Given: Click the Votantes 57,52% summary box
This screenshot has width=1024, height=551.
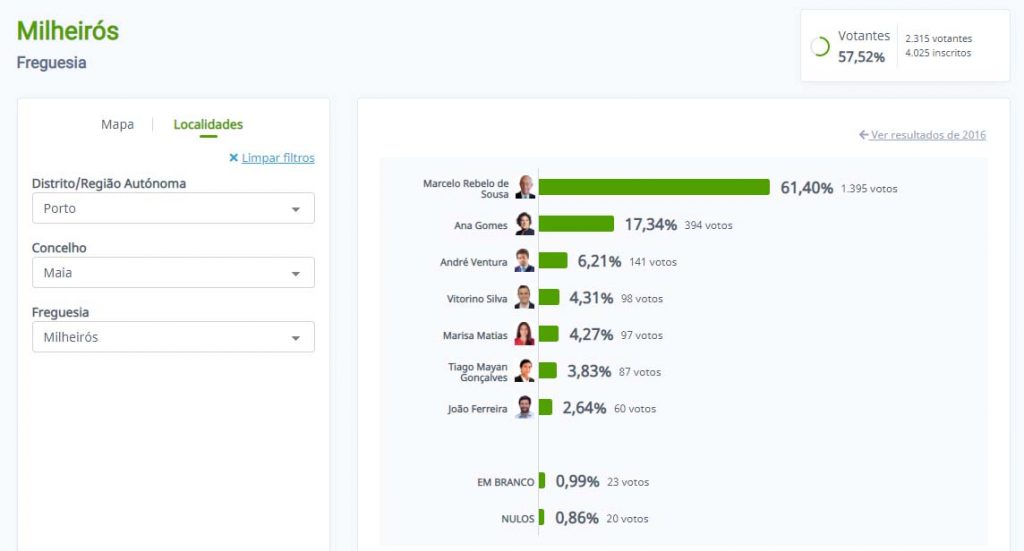Looking at the screenshot, I should click(x=904, y=46).
